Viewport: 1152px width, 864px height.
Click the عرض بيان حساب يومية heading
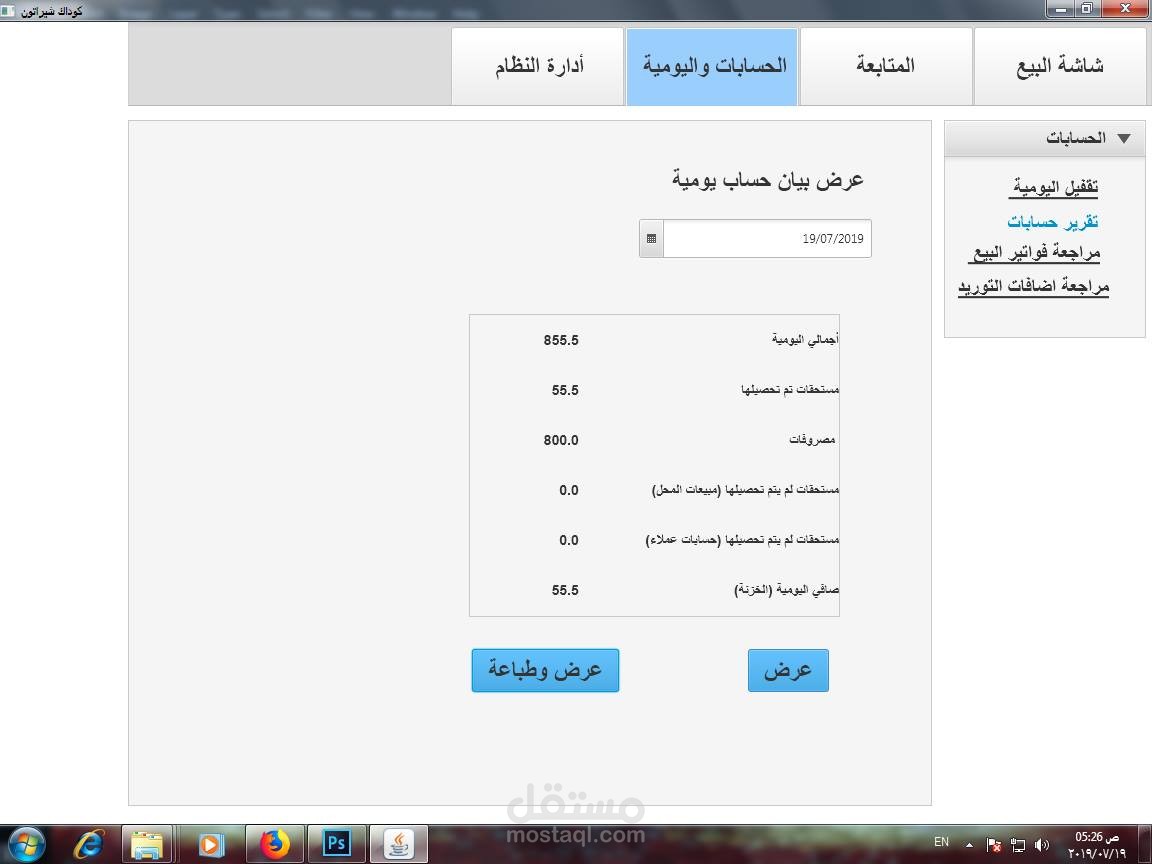tap(768, 180)
